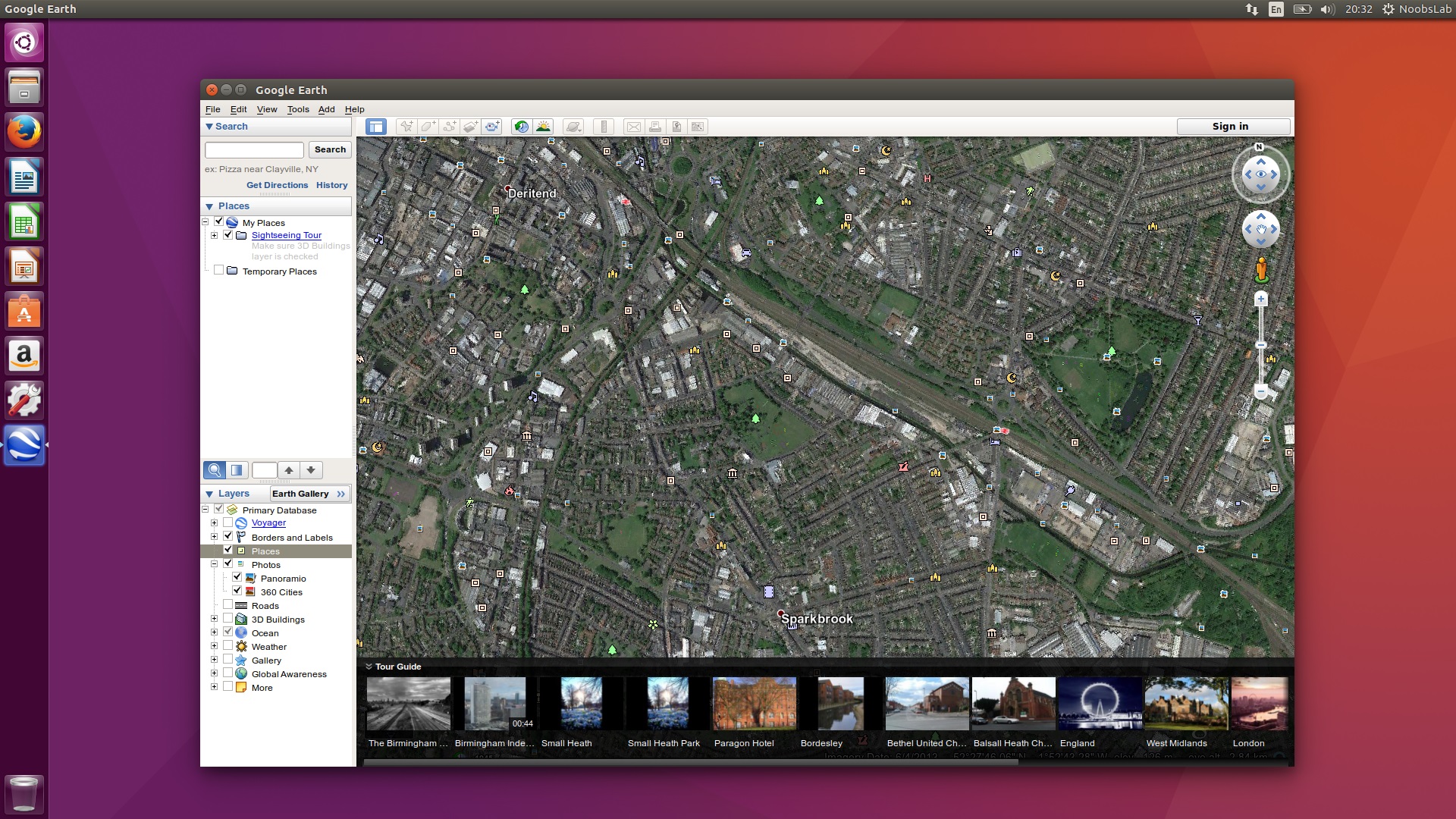
Task: Expand the Photos layer group
Action: coord(214,564)
